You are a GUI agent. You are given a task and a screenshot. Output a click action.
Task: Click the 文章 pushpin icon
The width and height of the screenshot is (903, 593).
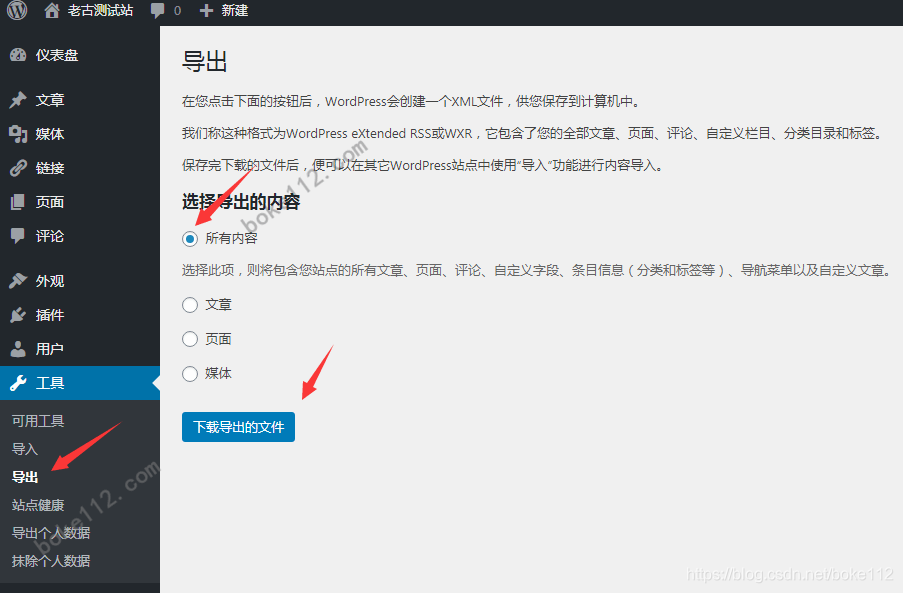point(18,100)
